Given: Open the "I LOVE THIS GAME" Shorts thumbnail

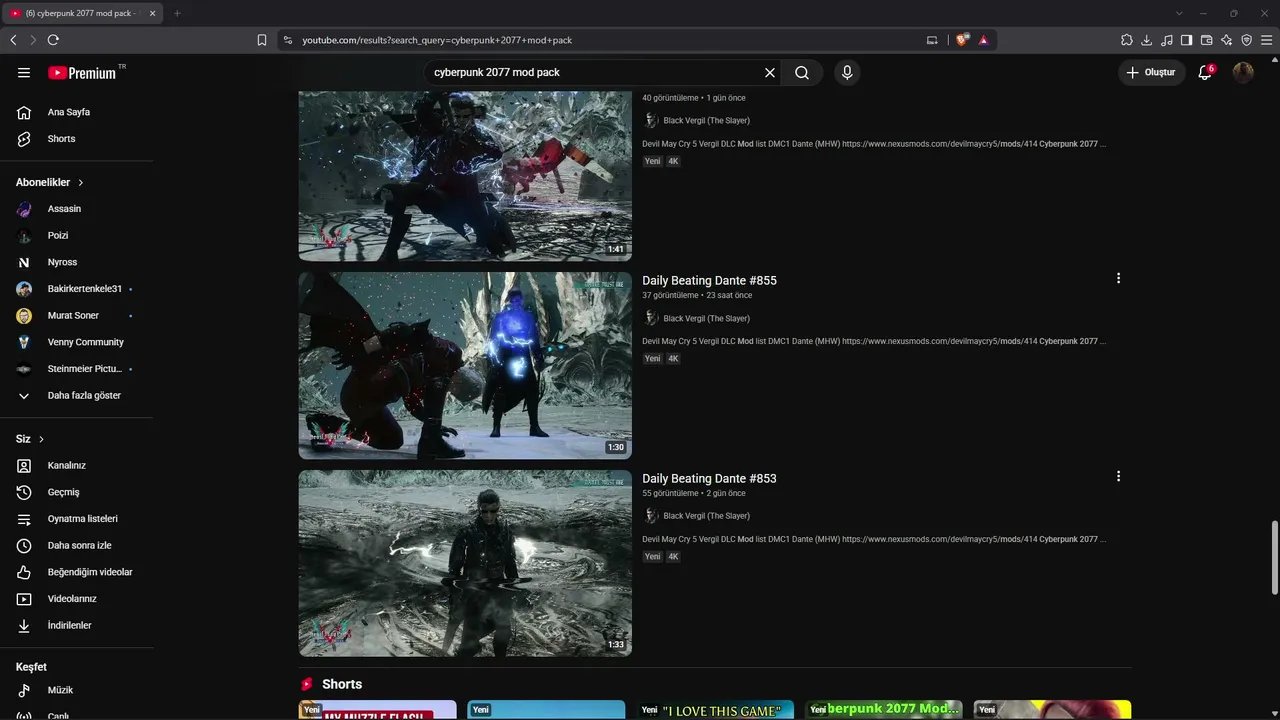Looking at the screenshot, I should tap(715, 710).
